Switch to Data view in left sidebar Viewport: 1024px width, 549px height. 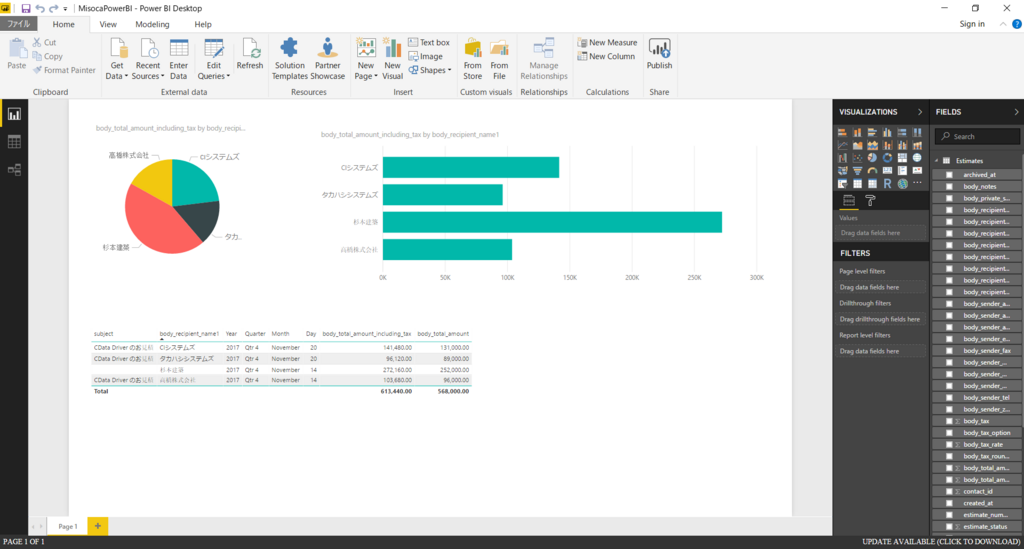14,142
